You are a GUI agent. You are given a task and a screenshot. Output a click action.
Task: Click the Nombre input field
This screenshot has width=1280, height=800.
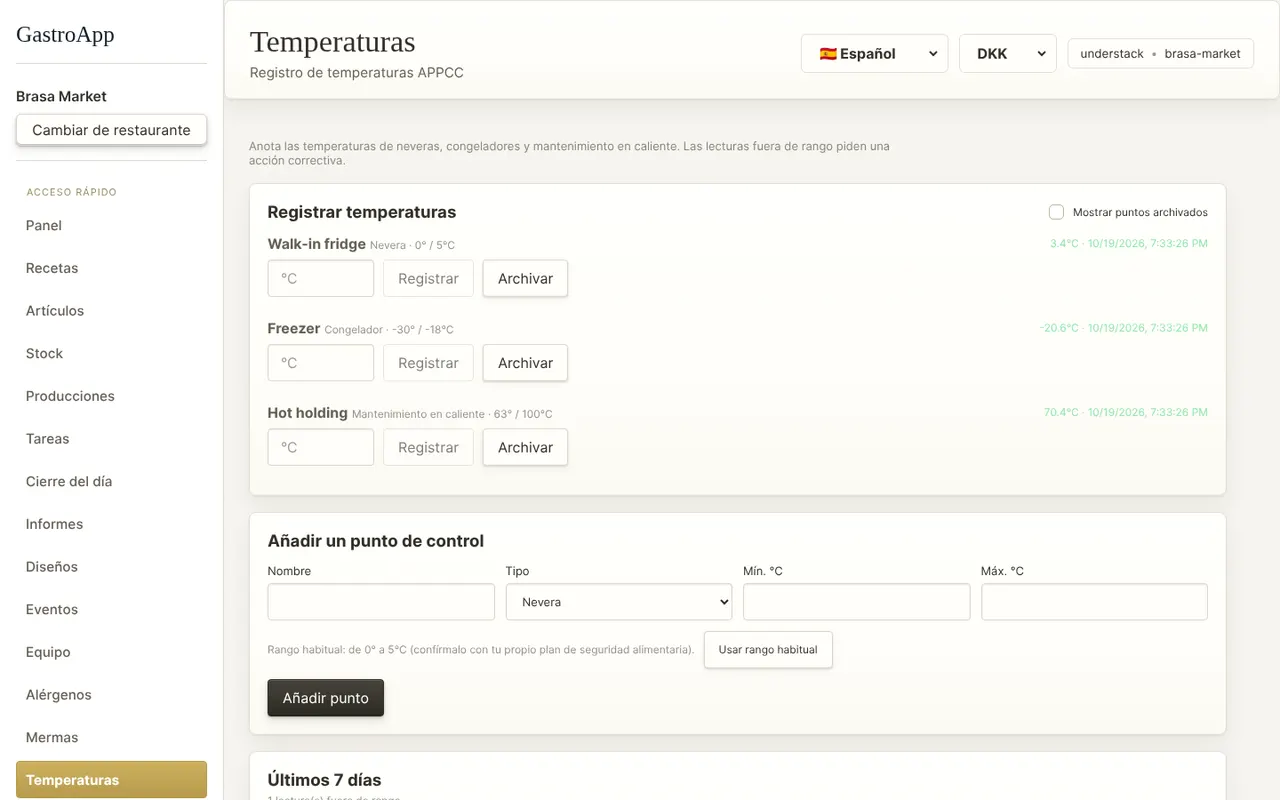point(381,602)
